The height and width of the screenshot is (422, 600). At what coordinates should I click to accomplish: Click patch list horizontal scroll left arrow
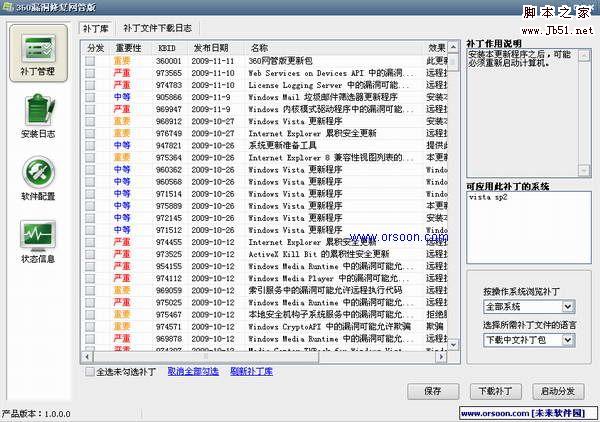click(87, 357)
